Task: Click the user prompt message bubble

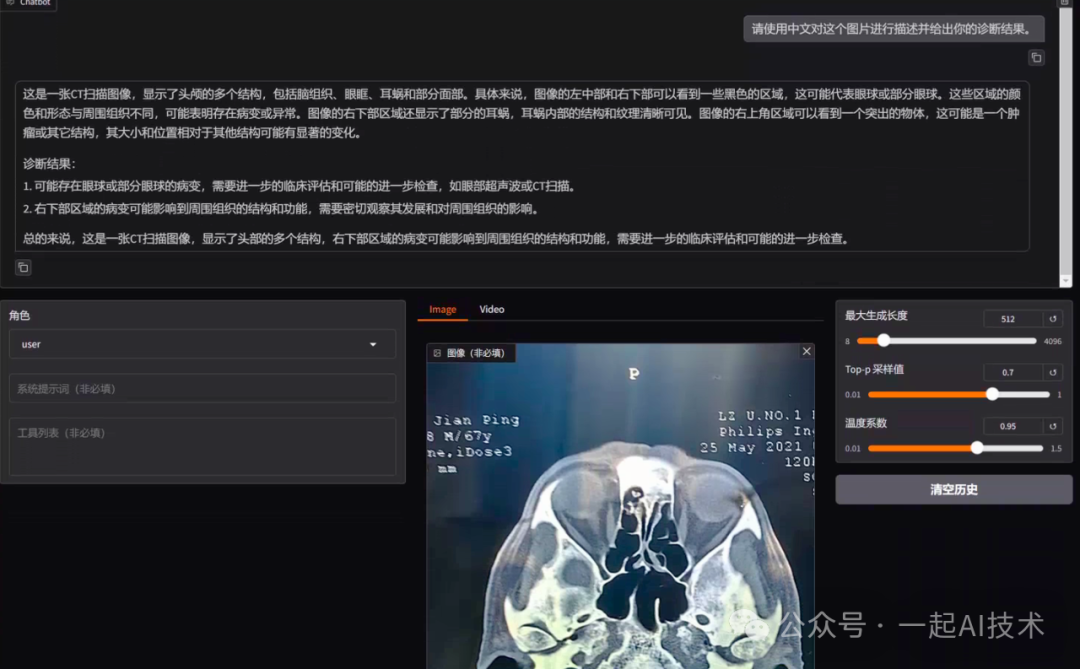Action: (x=890, y=29)
